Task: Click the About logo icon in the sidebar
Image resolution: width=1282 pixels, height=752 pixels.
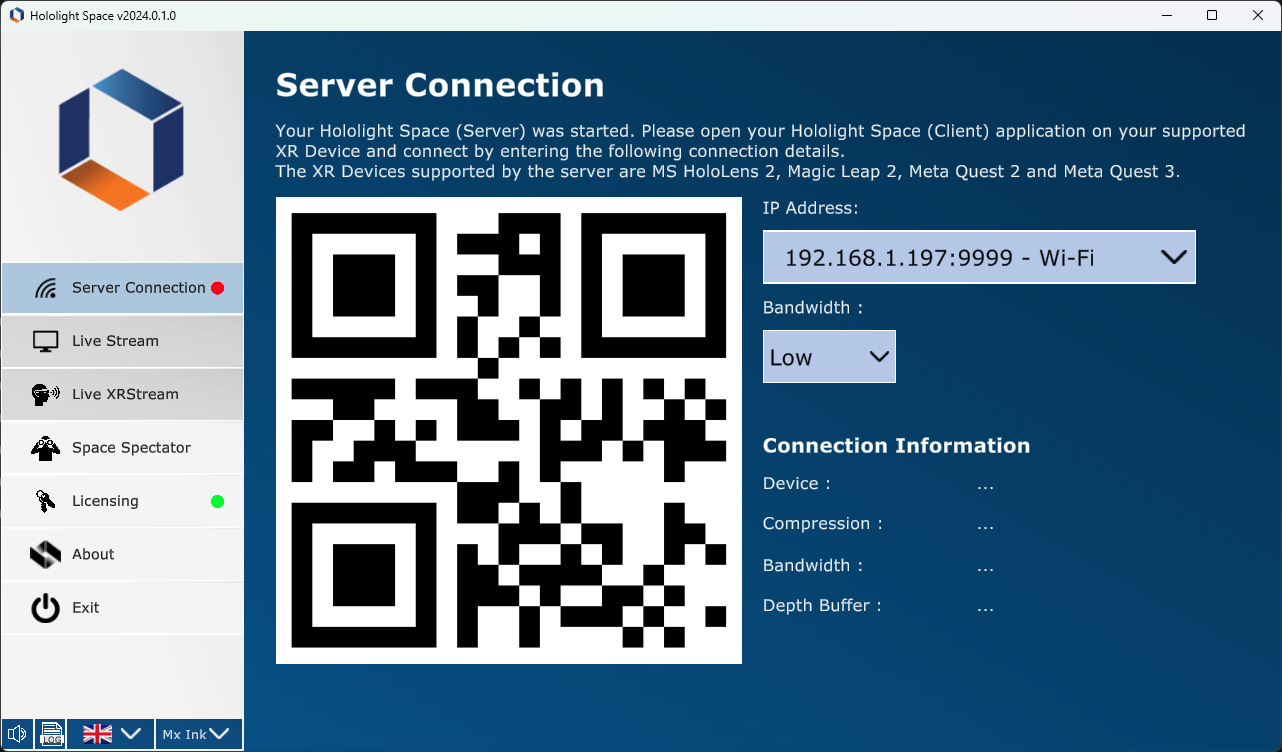Action: [x=46, y=554]
